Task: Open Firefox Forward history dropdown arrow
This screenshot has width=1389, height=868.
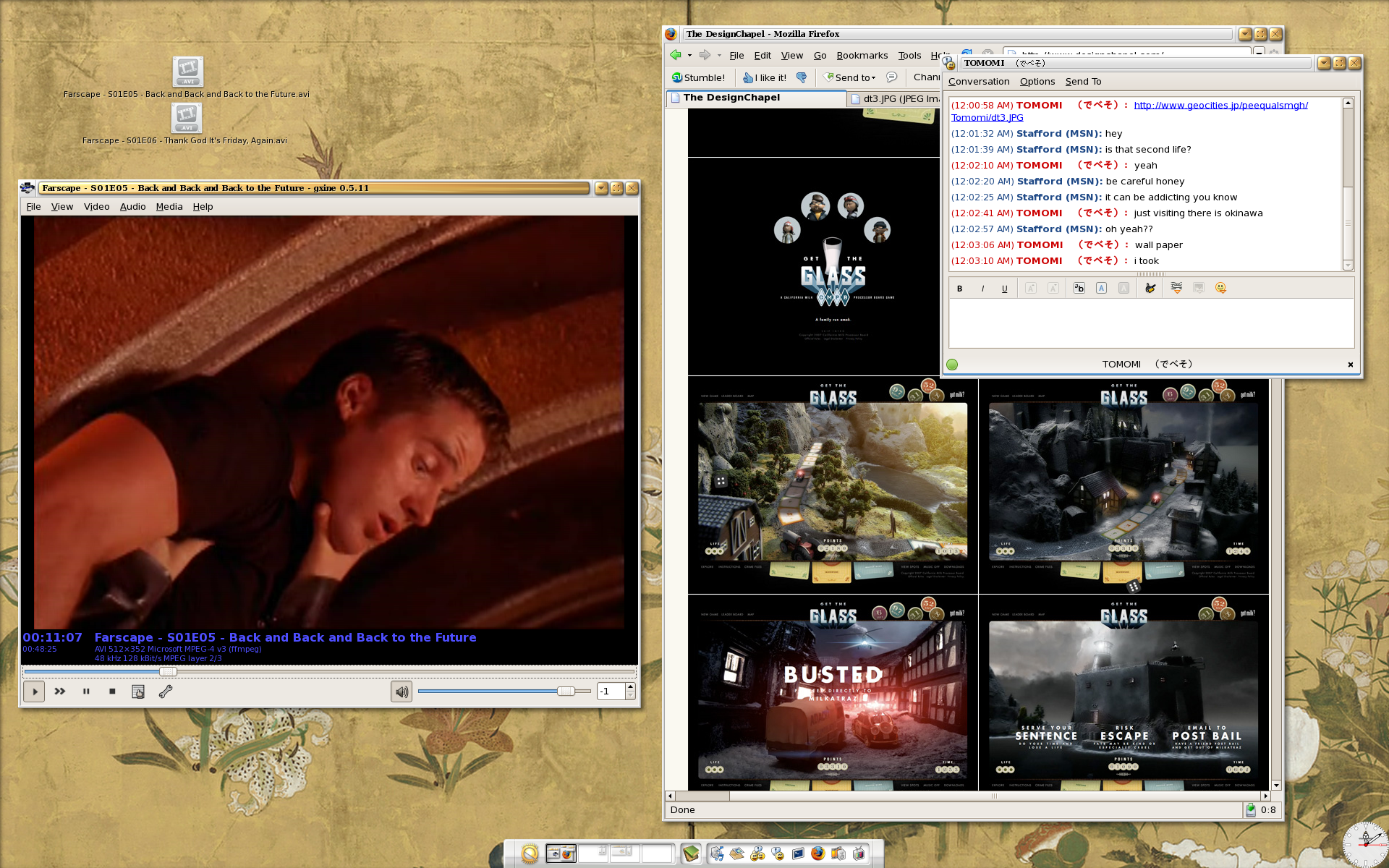Action: pyautogui.click(x=719, y=56)
